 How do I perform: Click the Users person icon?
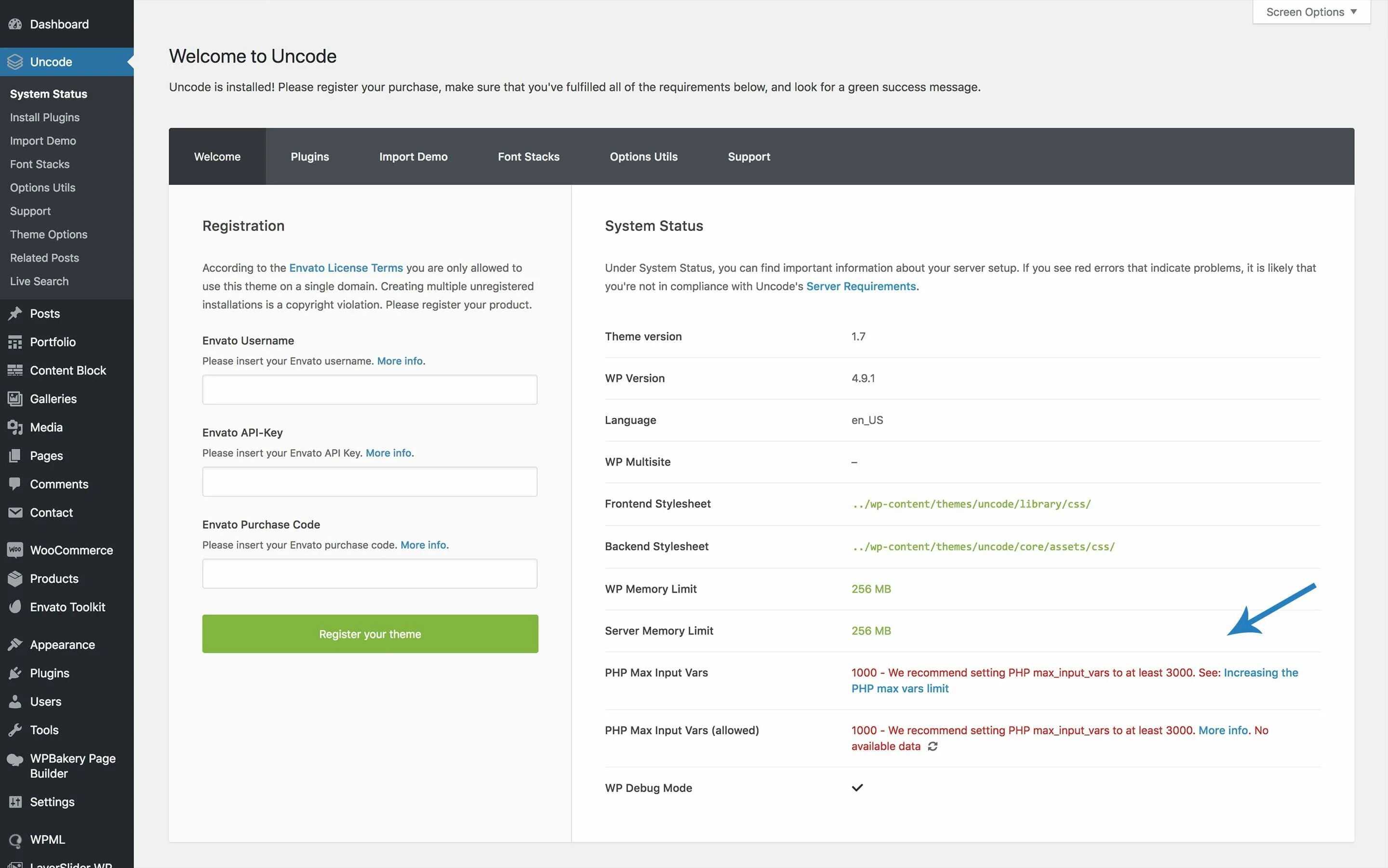[x=15, y=702]
